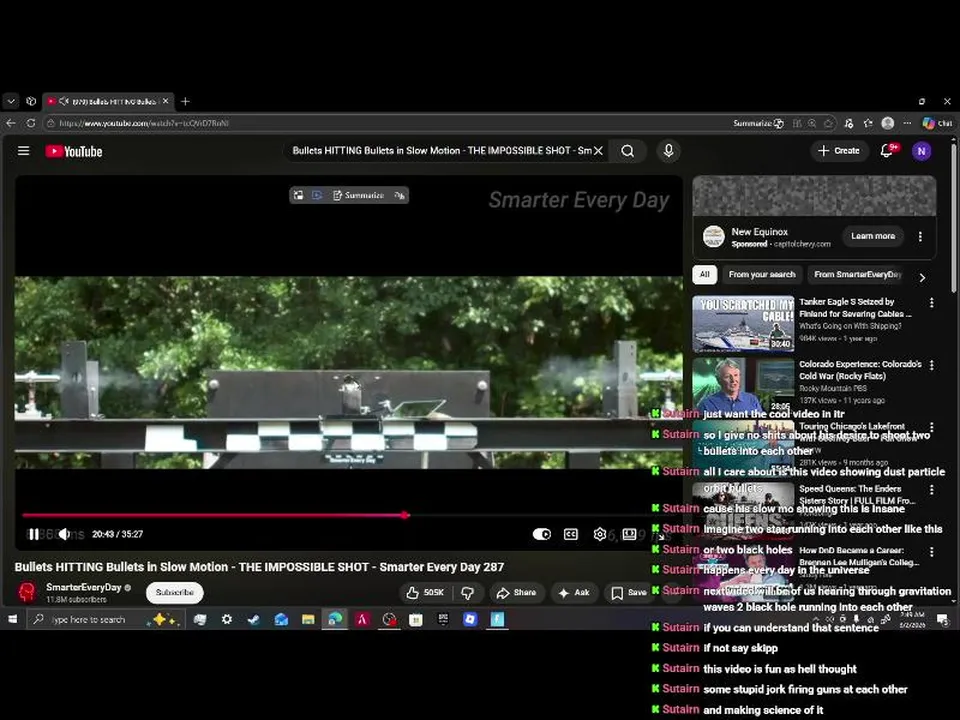Mute the video volume

point(64,534)
